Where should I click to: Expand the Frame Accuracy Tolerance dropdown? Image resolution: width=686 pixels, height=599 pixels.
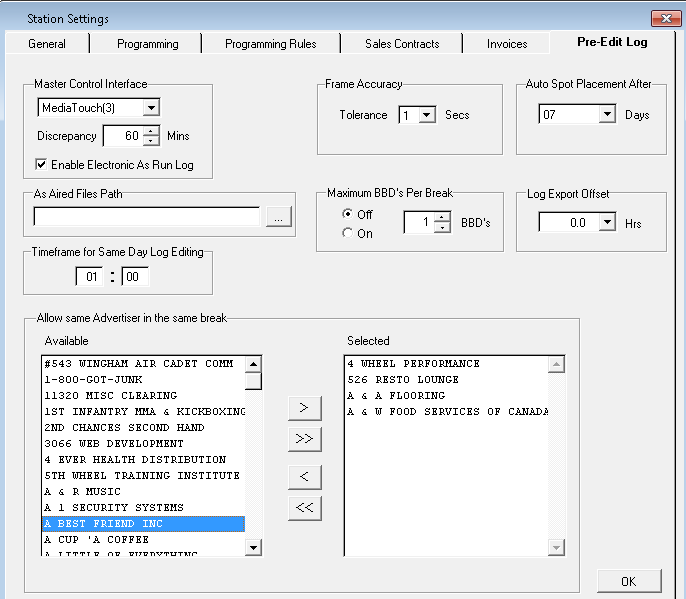pos(427,115)
